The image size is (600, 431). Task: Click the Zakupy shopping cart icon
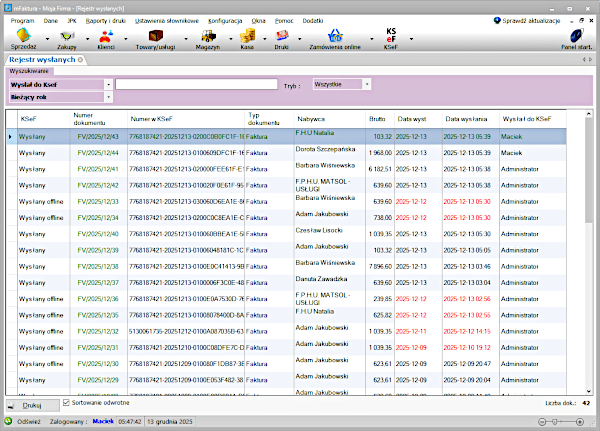point(65,37)
